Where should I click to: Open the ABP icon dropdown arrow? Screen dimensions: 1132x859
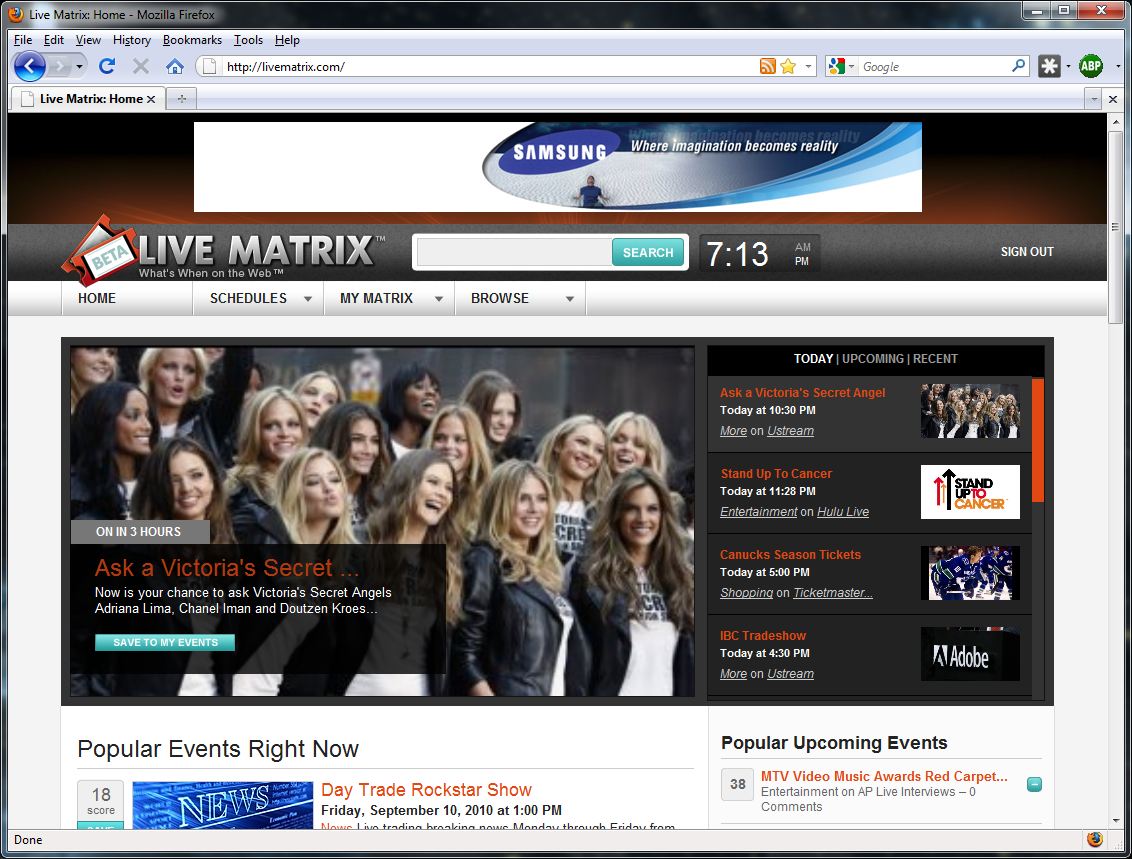coord(1118,66)
